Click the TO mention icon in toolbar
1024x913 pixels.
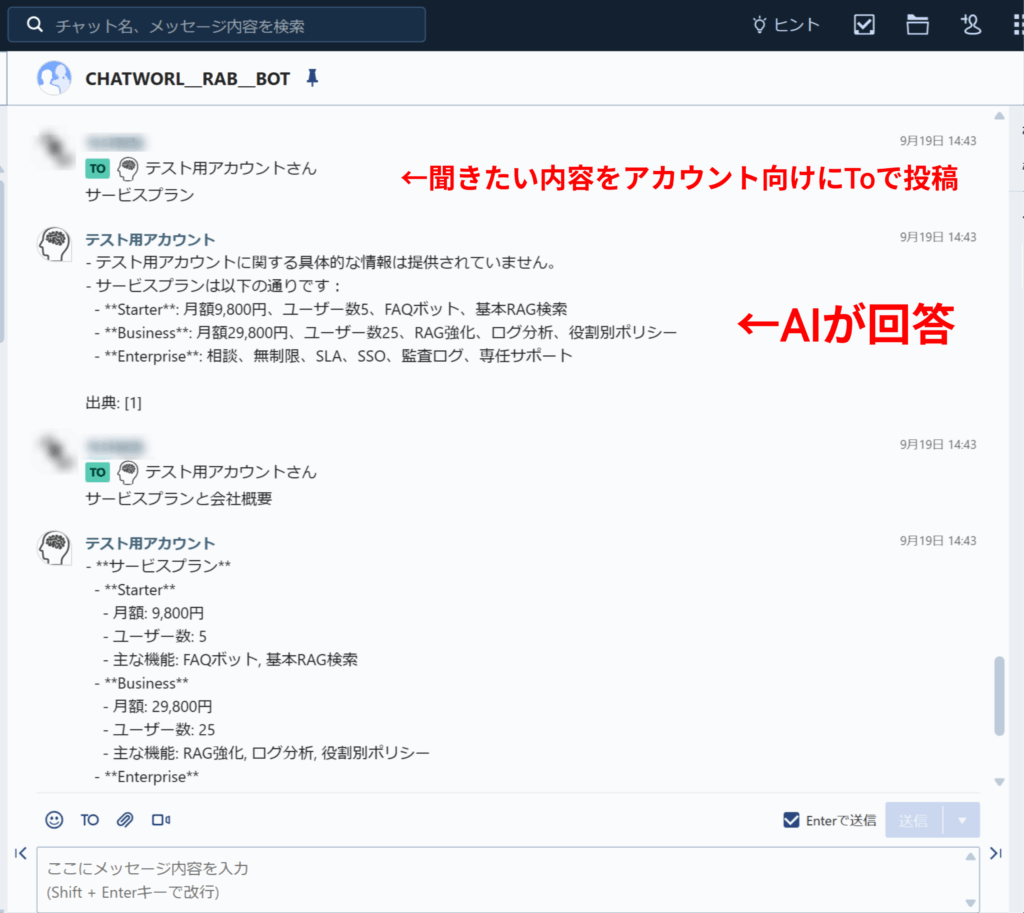(90, 820)
